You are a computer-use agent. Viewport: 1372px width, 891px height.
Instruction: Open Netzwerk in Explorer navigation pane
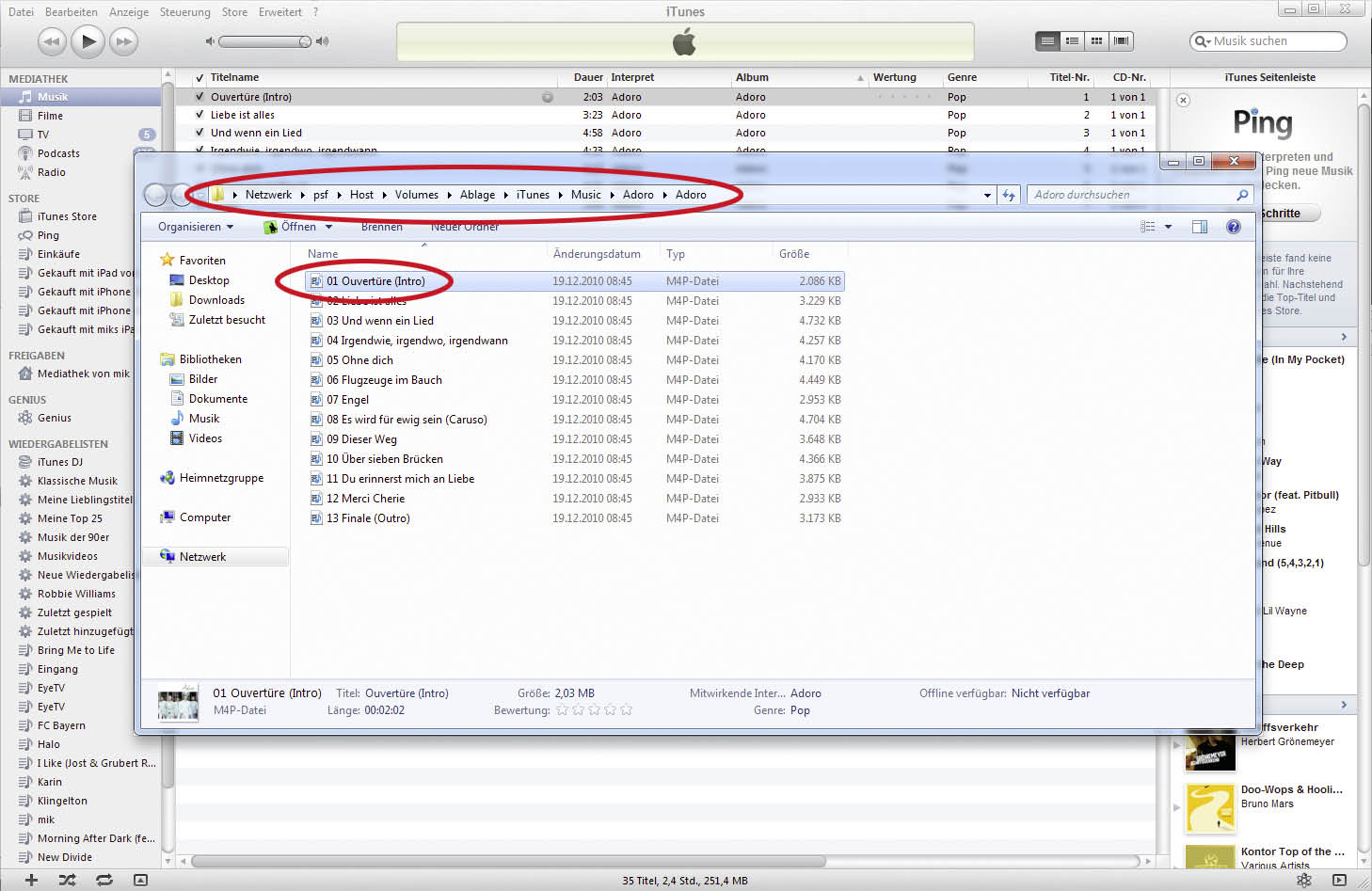(x=202, y=557)
